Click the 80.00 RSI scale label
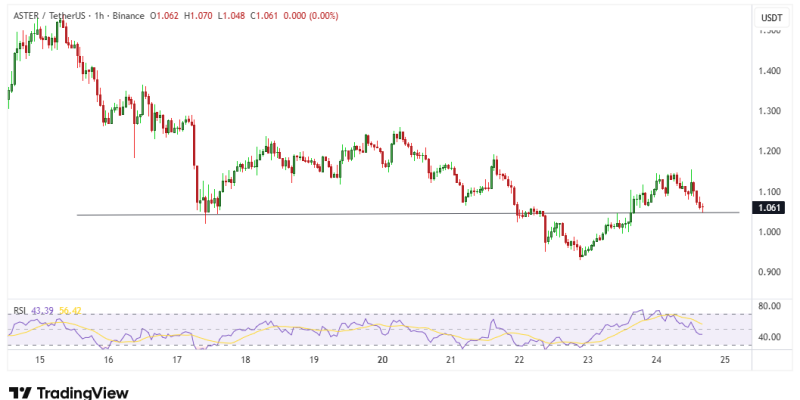Image resolution: width=800 pixels, height=400 pixels. 770,307
